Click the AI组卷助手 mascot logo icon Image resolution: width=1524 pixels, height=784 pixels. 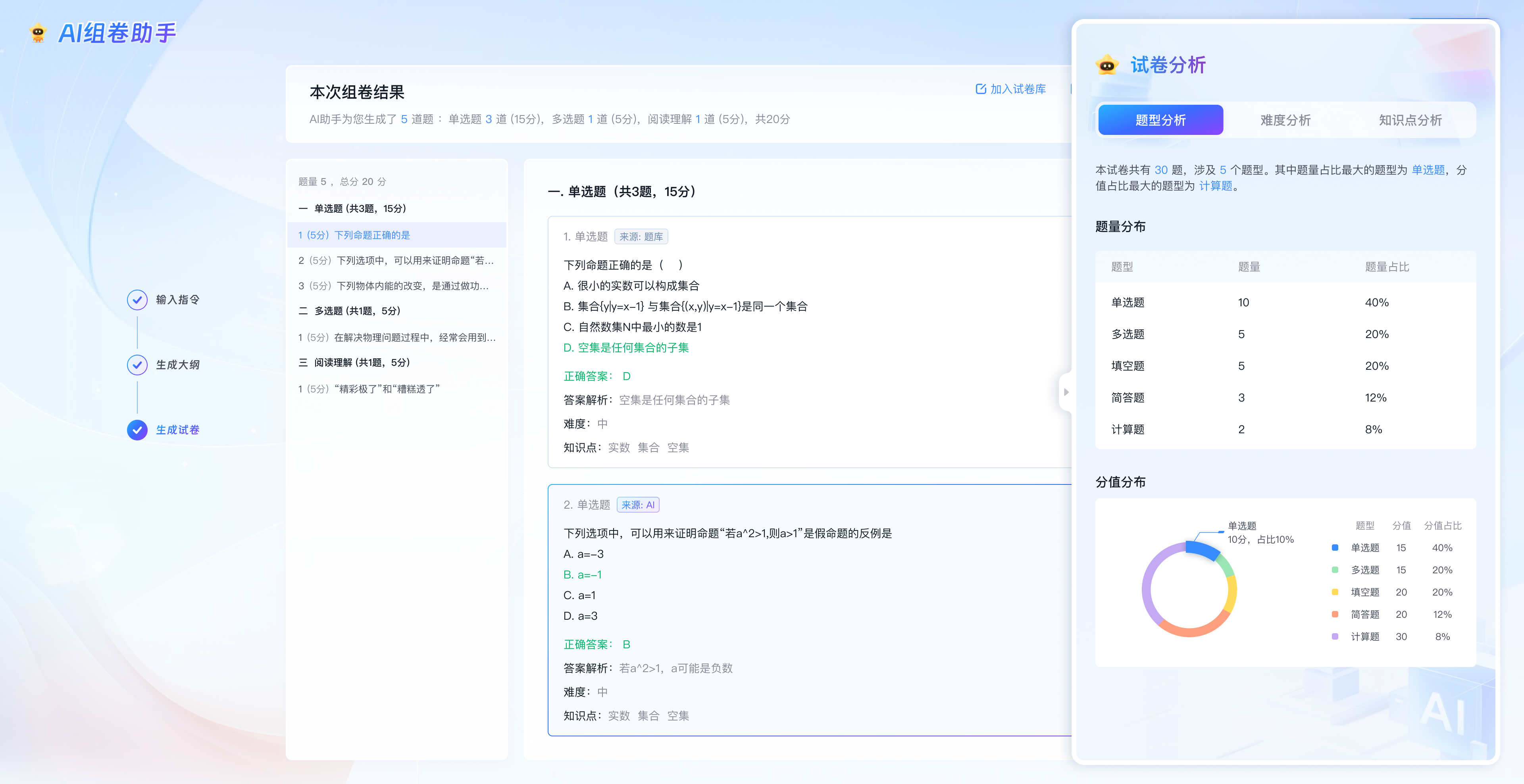pyautogui.click(x=38, y=33)
